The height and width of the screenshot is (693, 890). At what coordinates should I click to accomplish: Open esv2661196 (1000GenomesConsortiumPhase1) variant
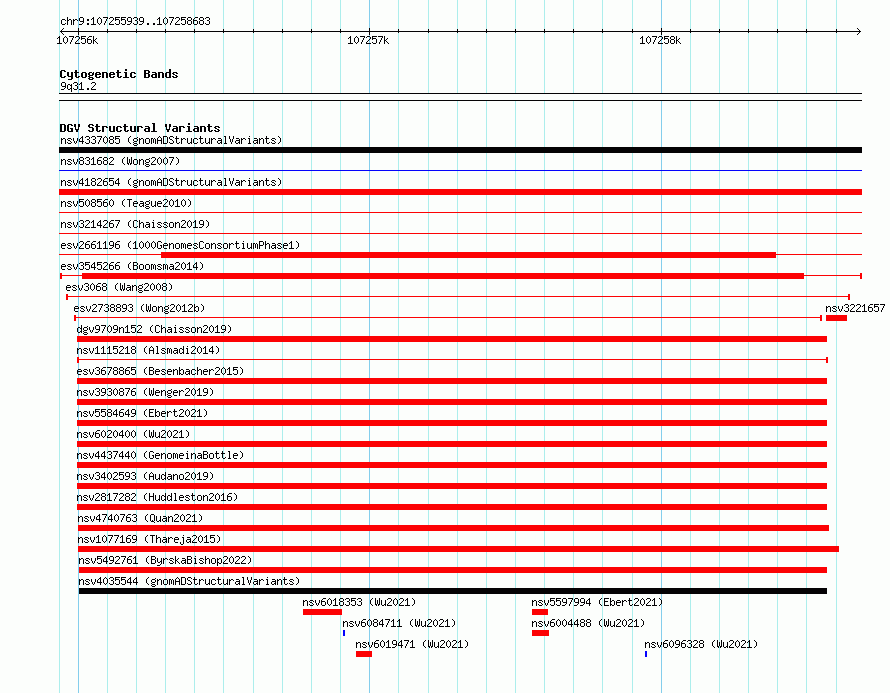(180, 245)
